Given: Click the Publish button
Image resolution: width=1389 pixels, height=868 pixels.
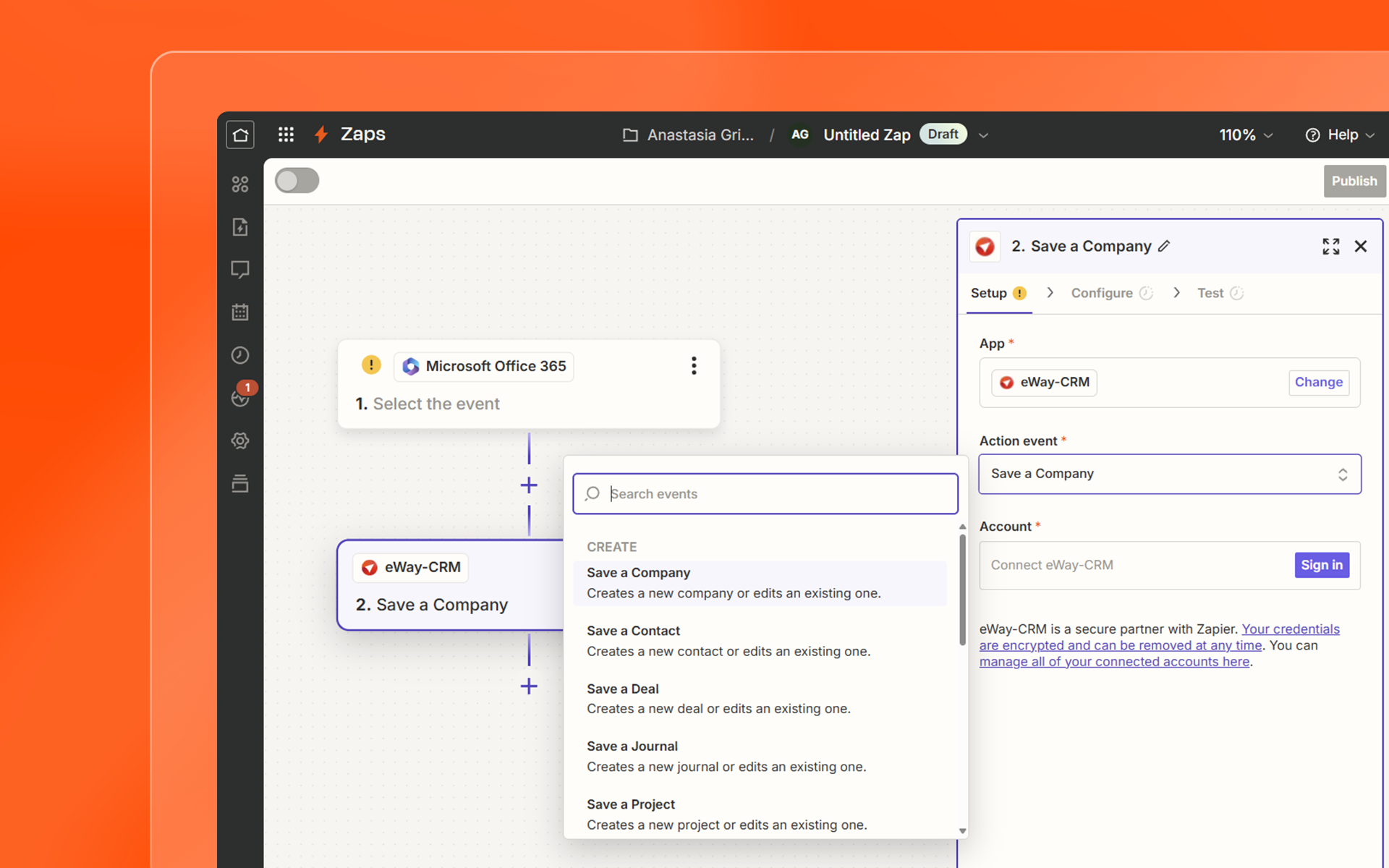Looking at the screenshot, I should 1354,181.
